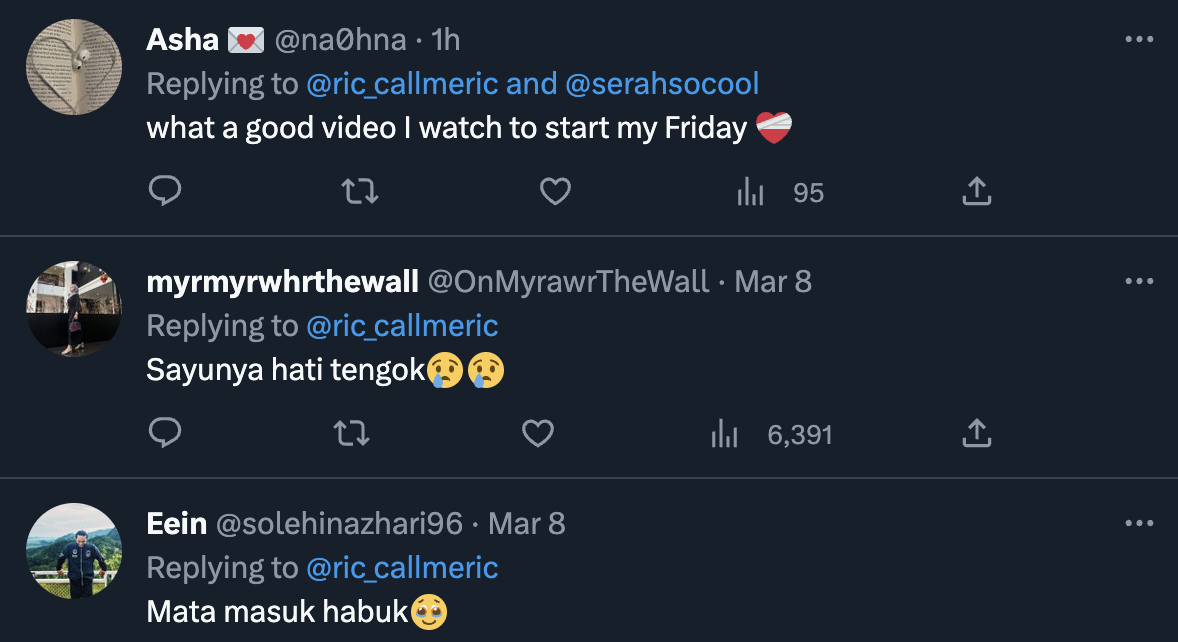This screenshot has height=642, width=1178.
Task: Retweet Asha's Friday video tweet
Action: point(360,191)
